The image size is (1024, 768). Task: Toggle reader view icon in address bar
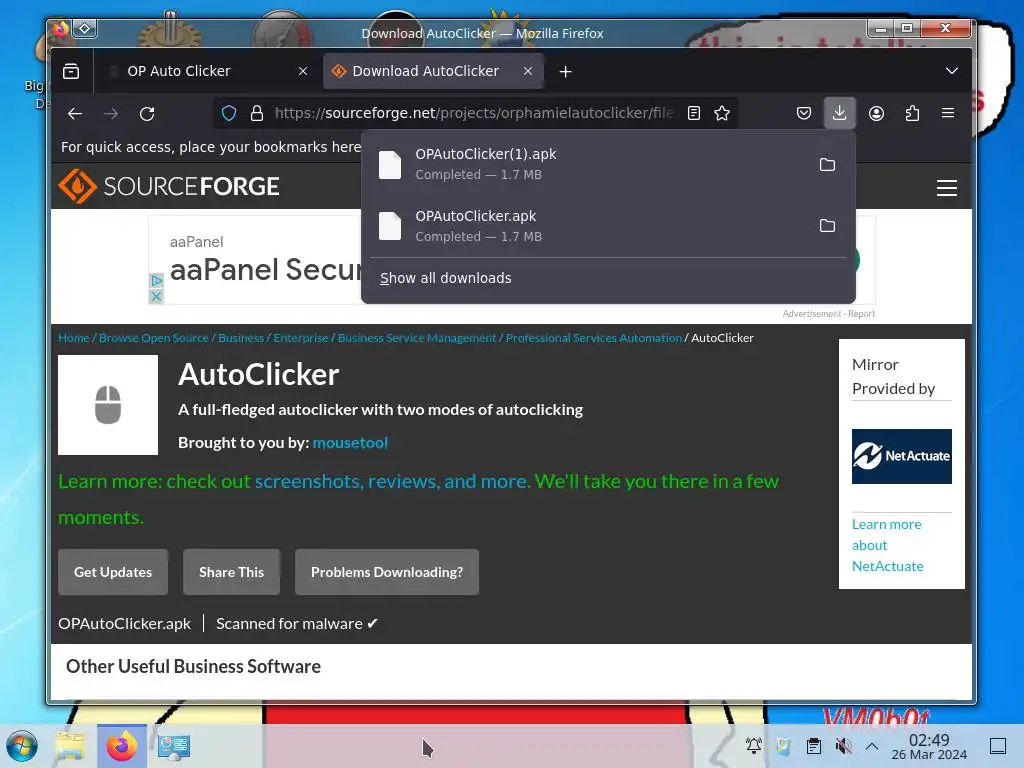[694, 114]
